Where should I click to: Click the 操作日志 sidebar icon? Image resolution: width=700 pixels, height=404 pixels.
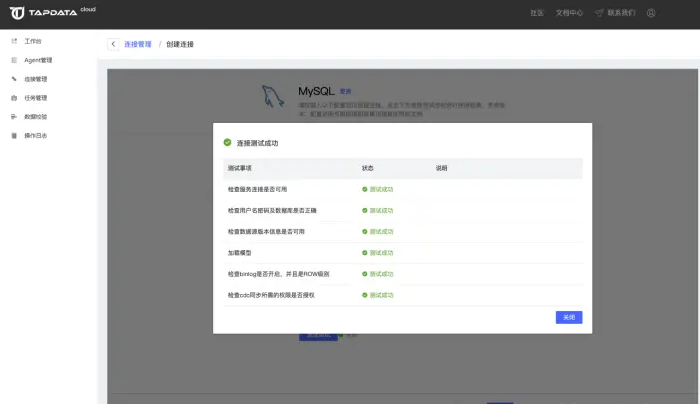pos(13,135)
